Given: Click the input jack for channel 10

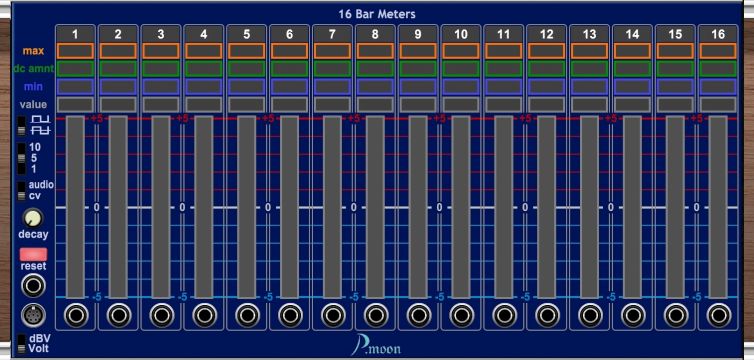Looking at the screenshot, I should pyautogui.click(x=461, y=316).
